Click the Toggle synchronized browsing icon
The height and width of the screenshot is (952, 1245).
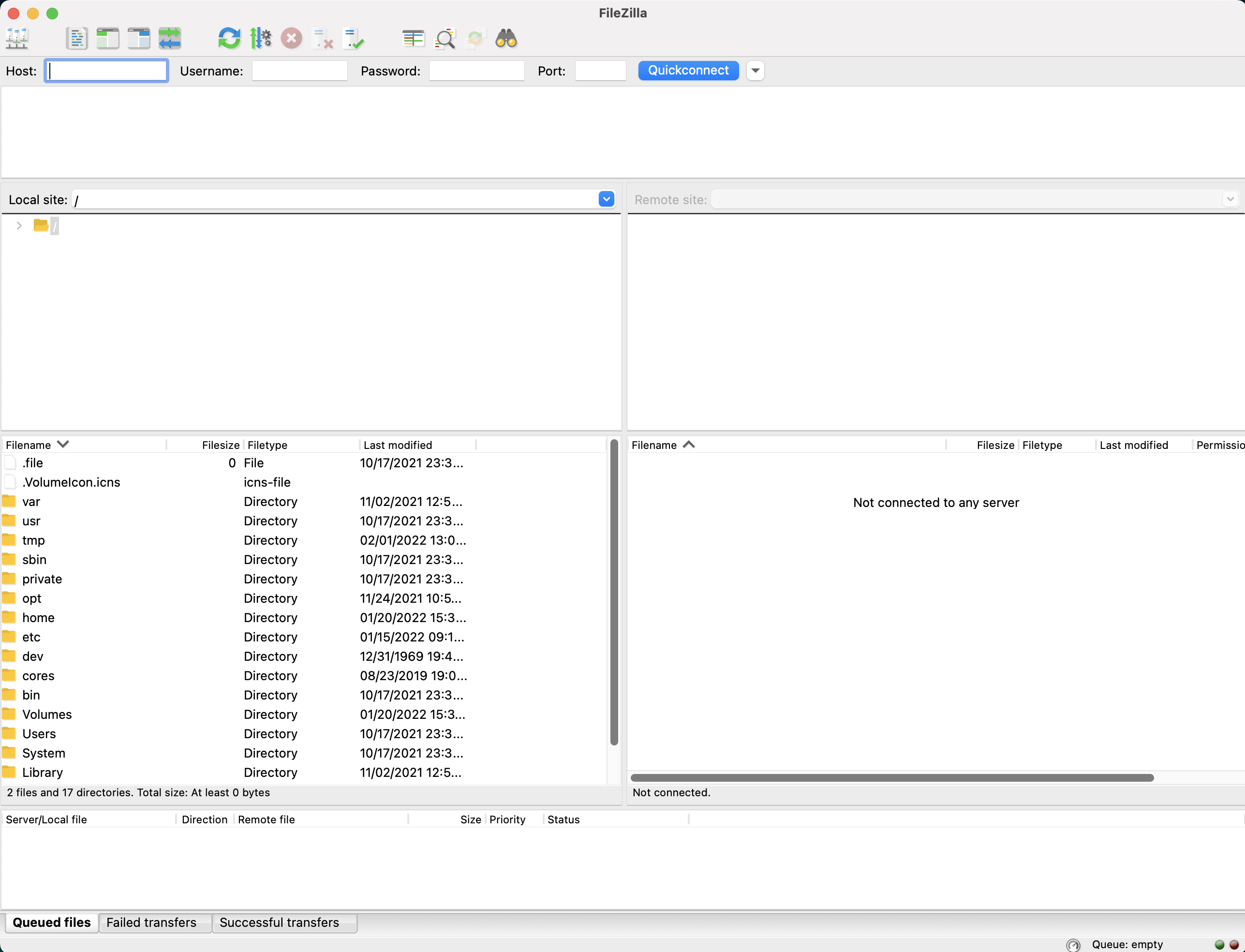[x=476, y=39]
